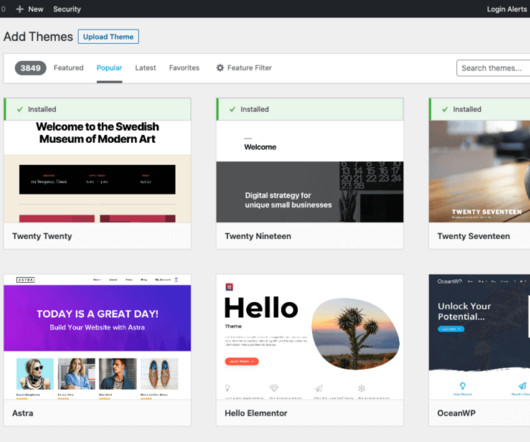Image resolution: width=530 pixels, height=442 pixels.
Task: Open the Favorites tab
Action: pyautogui.click(x=184, y=68)
